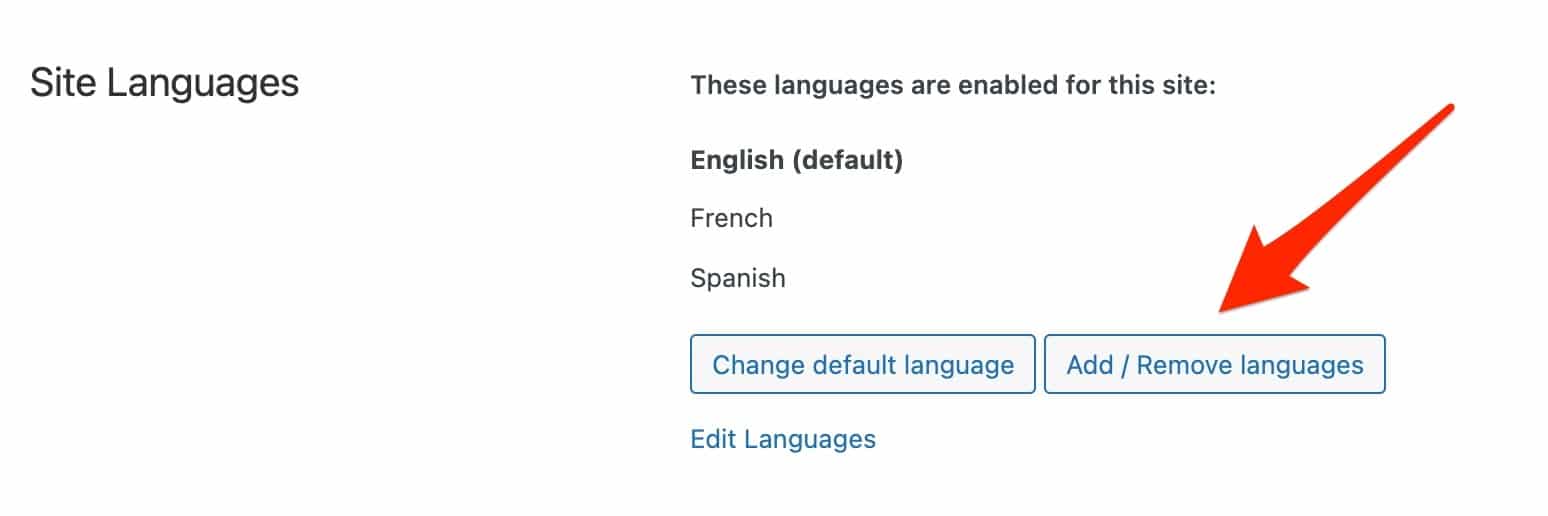The width and height of the screenshot is (1548, 516).
Task: Select the French language entry
Action: click(x=731, y=218)
